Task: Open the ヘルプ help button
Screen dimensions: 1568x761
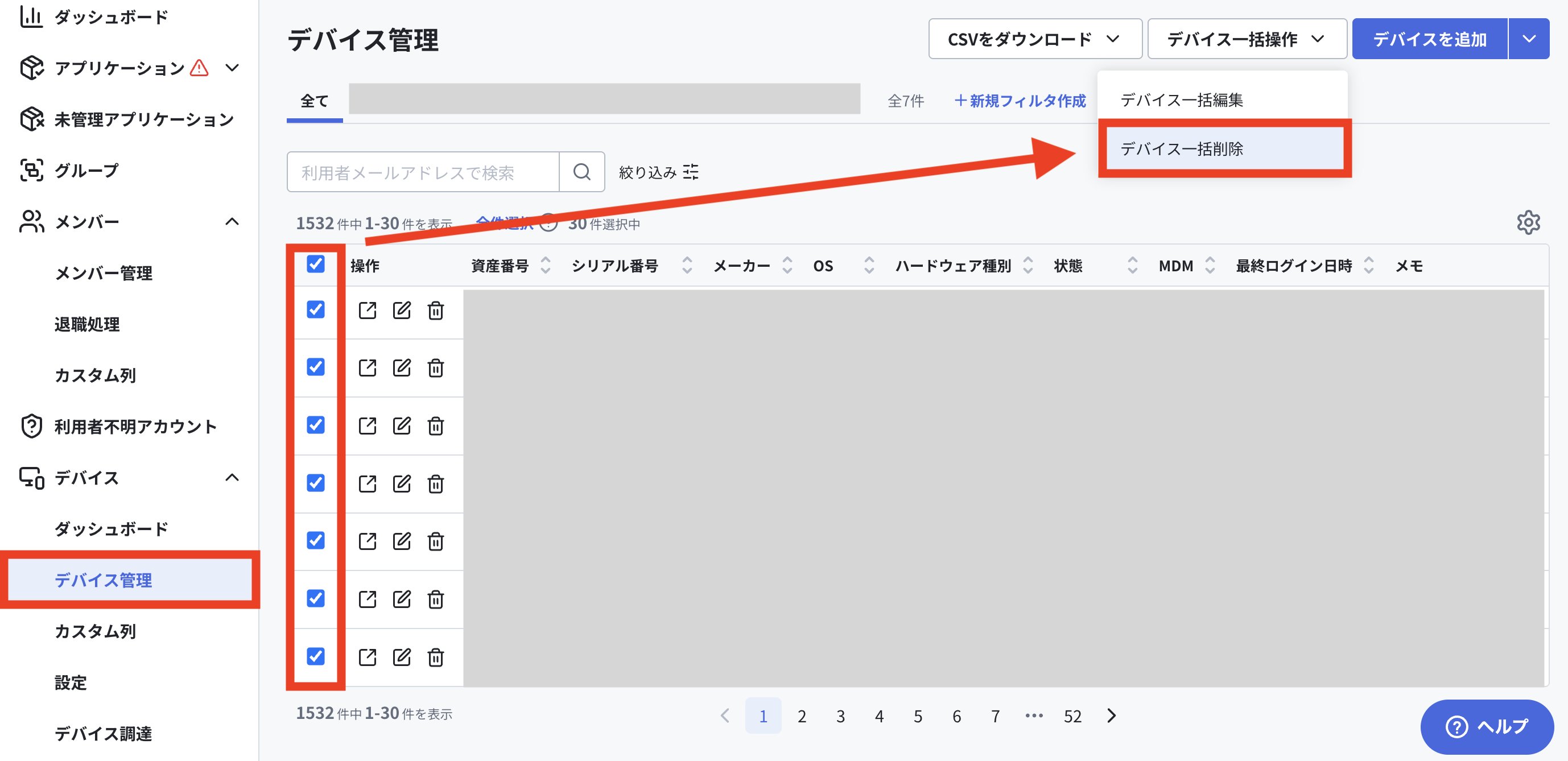Action: (x=1487, y=726)
